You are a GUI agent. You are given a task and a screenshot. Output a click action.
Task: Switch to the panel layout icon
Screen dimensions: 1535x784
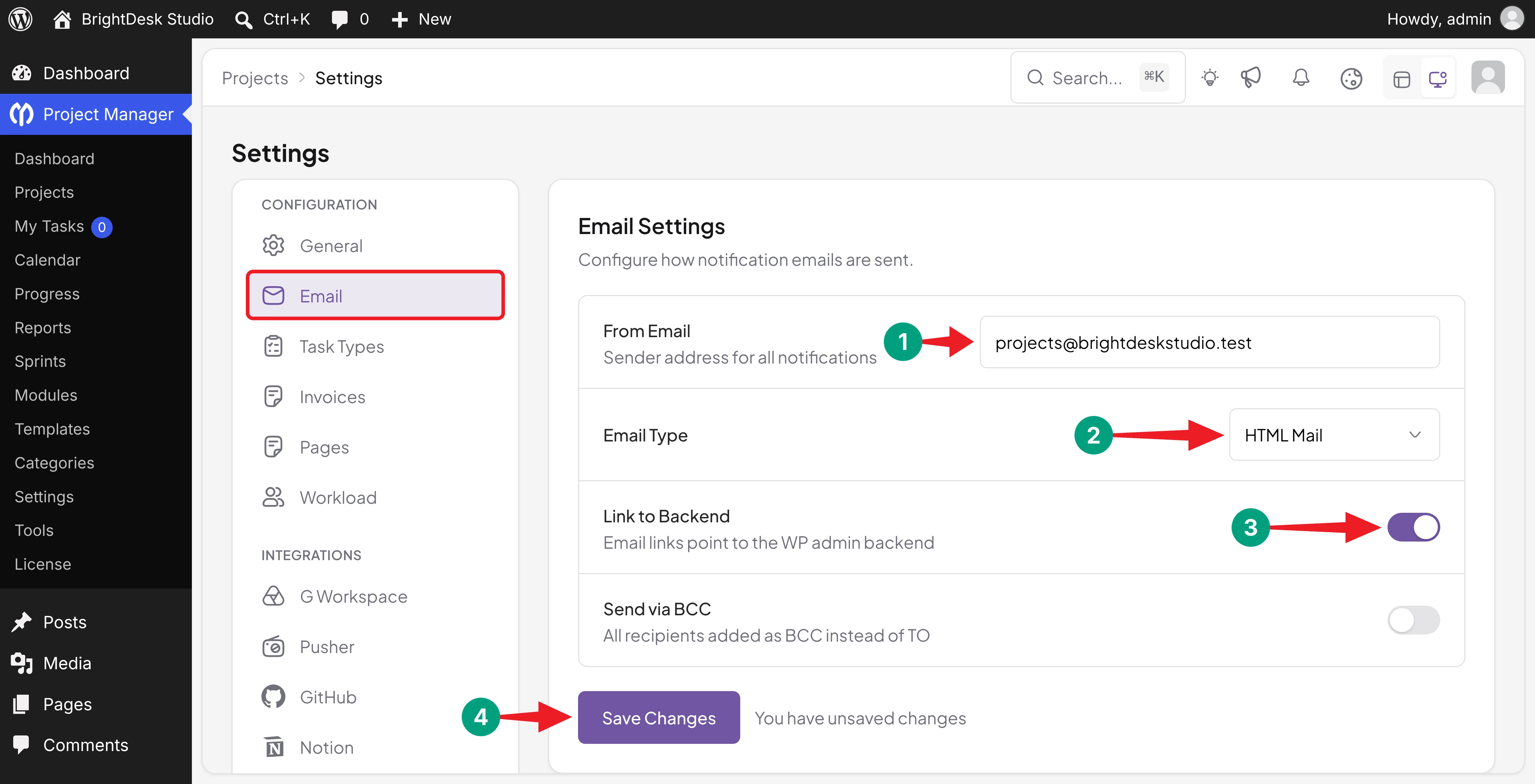coord(1402,79)
